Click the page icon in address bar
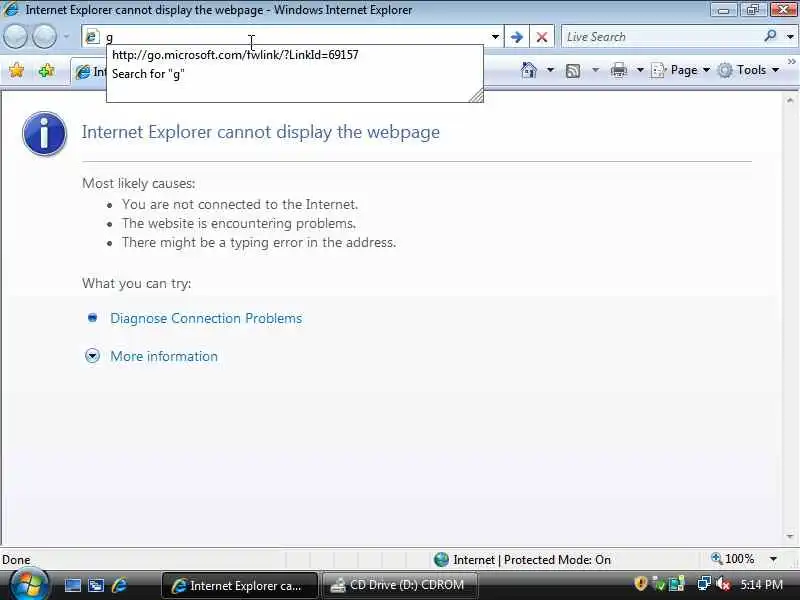 92,37
